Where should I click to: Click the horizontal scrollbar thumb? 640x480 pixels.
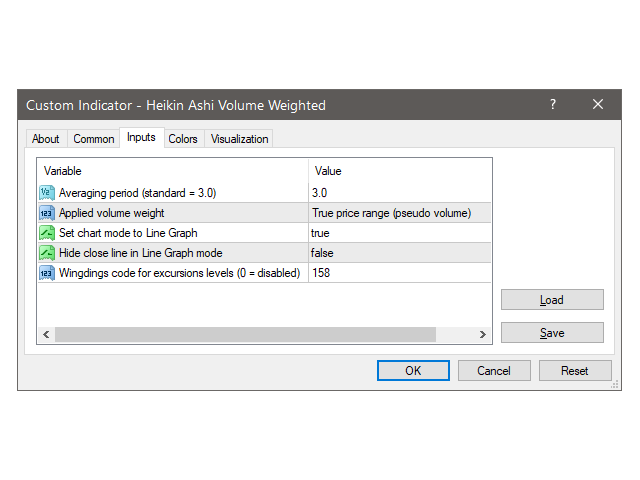(245, 334)
